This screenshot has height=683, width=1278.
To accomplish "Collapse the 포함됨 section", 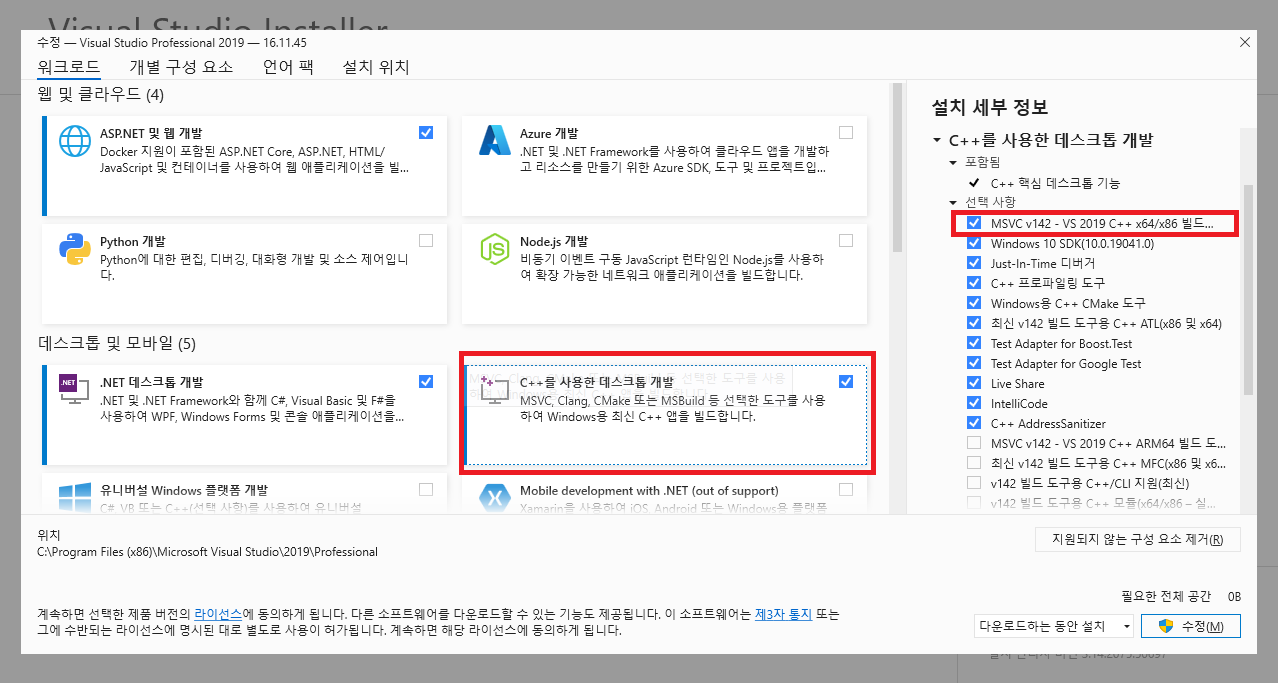I will click(x=953, y=162).
